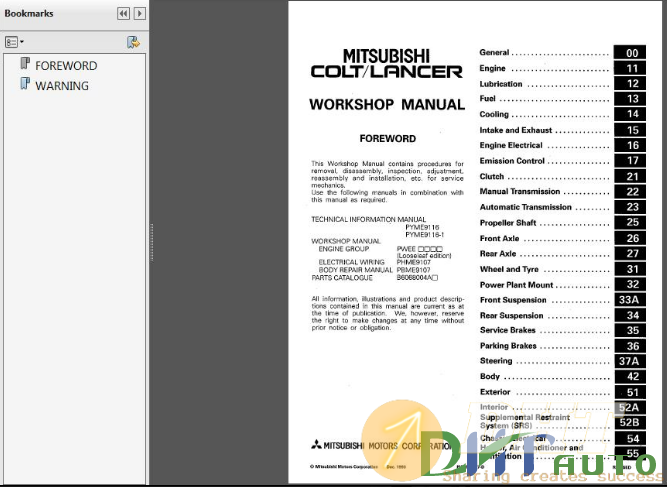Image resolution: width=667 pixels, height=487 pixels.
Task: Click the 'FOREWORD' heading on the page
Action: (x=388, y=139)
